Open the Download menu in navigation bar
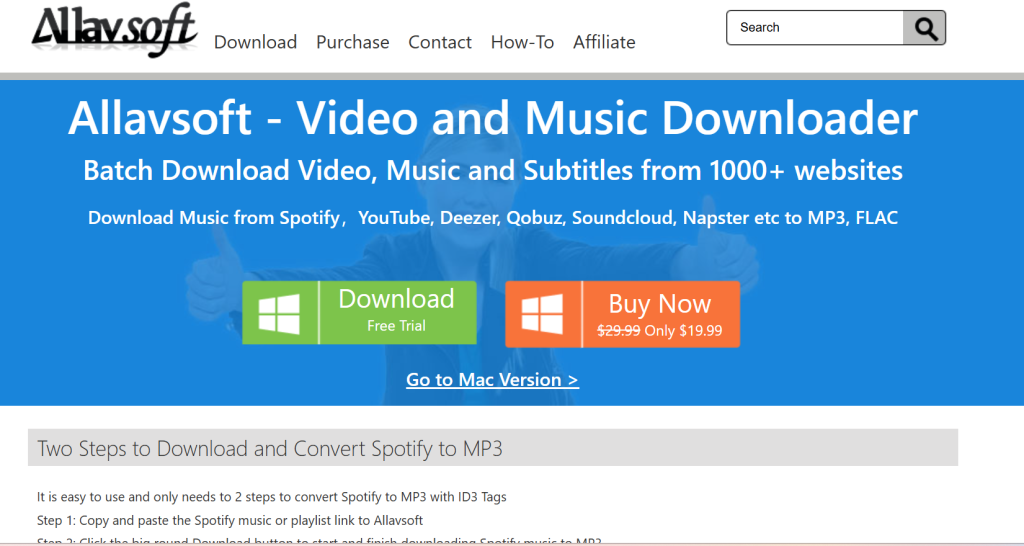This screenshot has height=546, width=1024. pyautogui.click(x=255, y=42)
